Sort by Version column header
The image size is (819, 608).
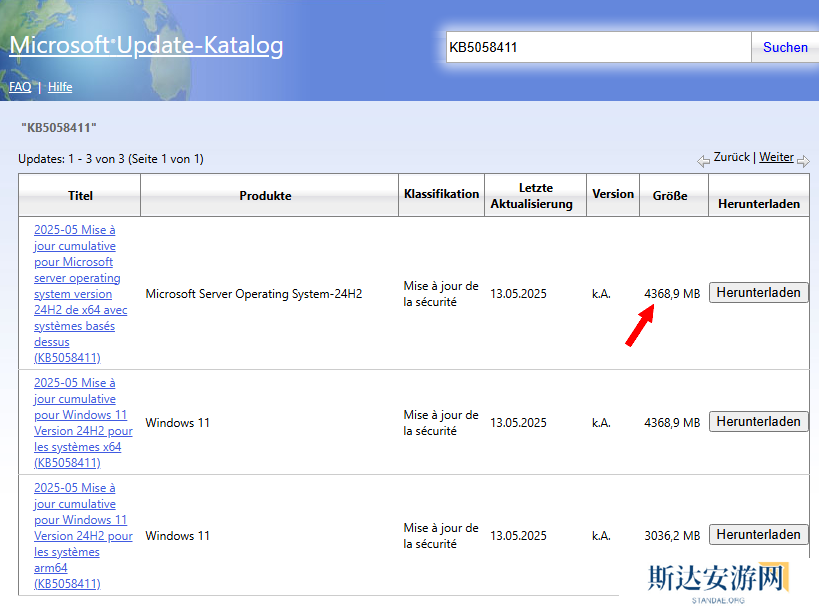[613, 194]
